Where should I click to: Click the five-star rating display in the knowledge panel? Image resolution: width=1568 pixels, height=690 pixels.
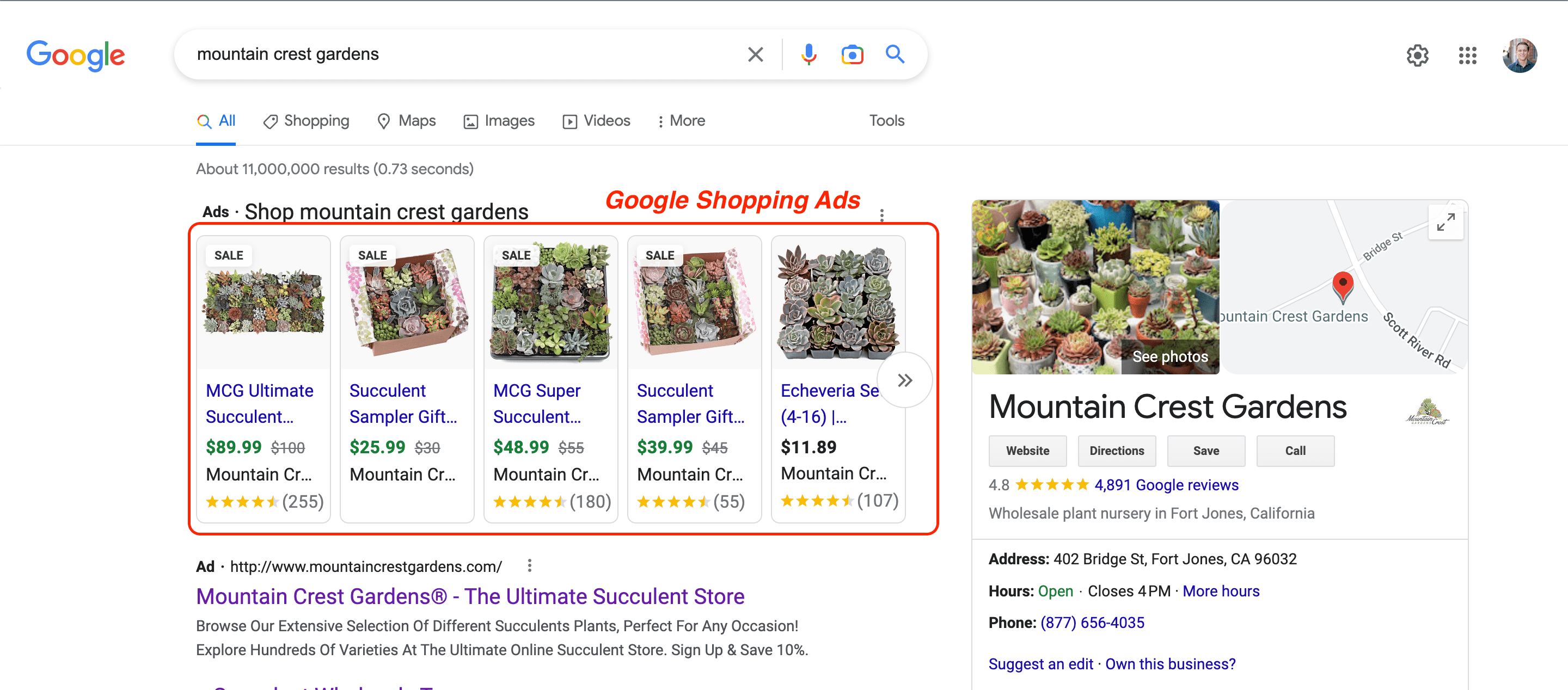(x=1052, y=484)
